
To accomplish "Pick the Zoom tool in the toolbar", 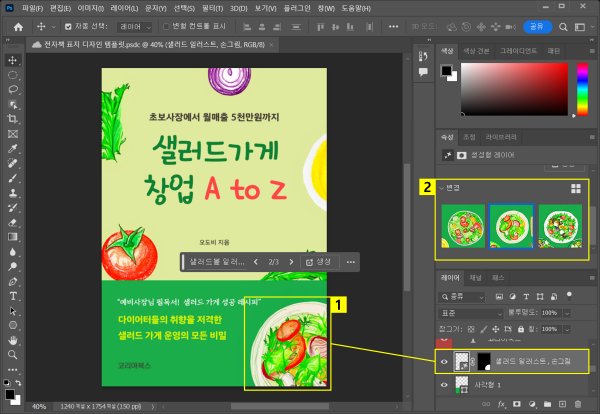I will point(13,354).
